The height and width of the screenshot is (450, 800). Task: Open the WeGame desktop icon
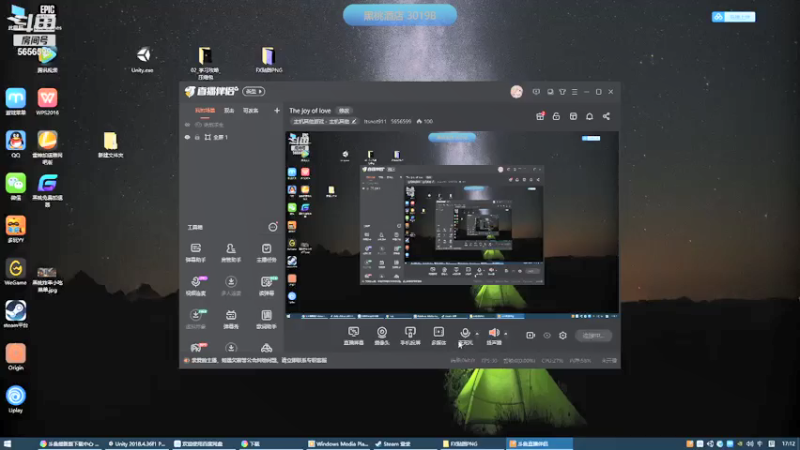coord(16,271)
